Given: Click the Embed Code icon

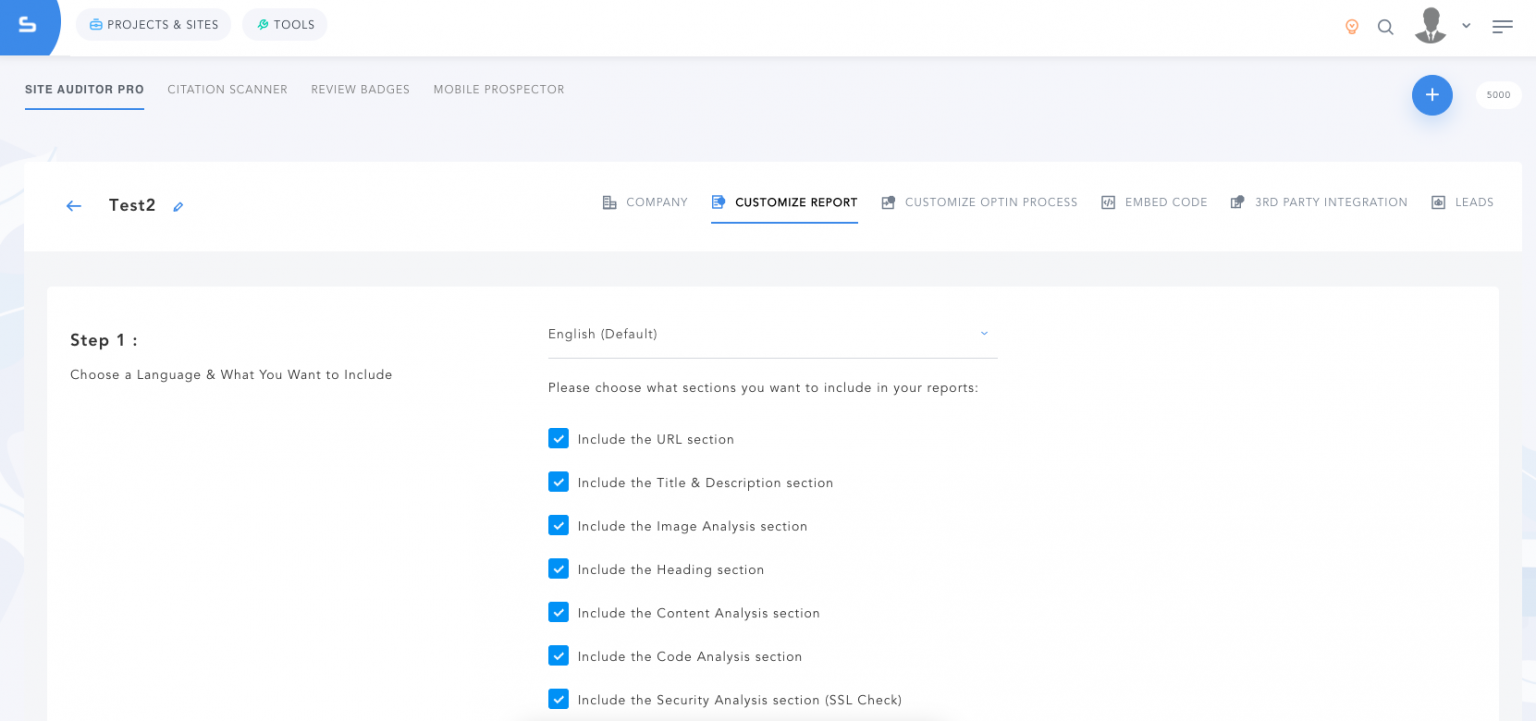Looking at the screenshot, I should (1108, 202).
